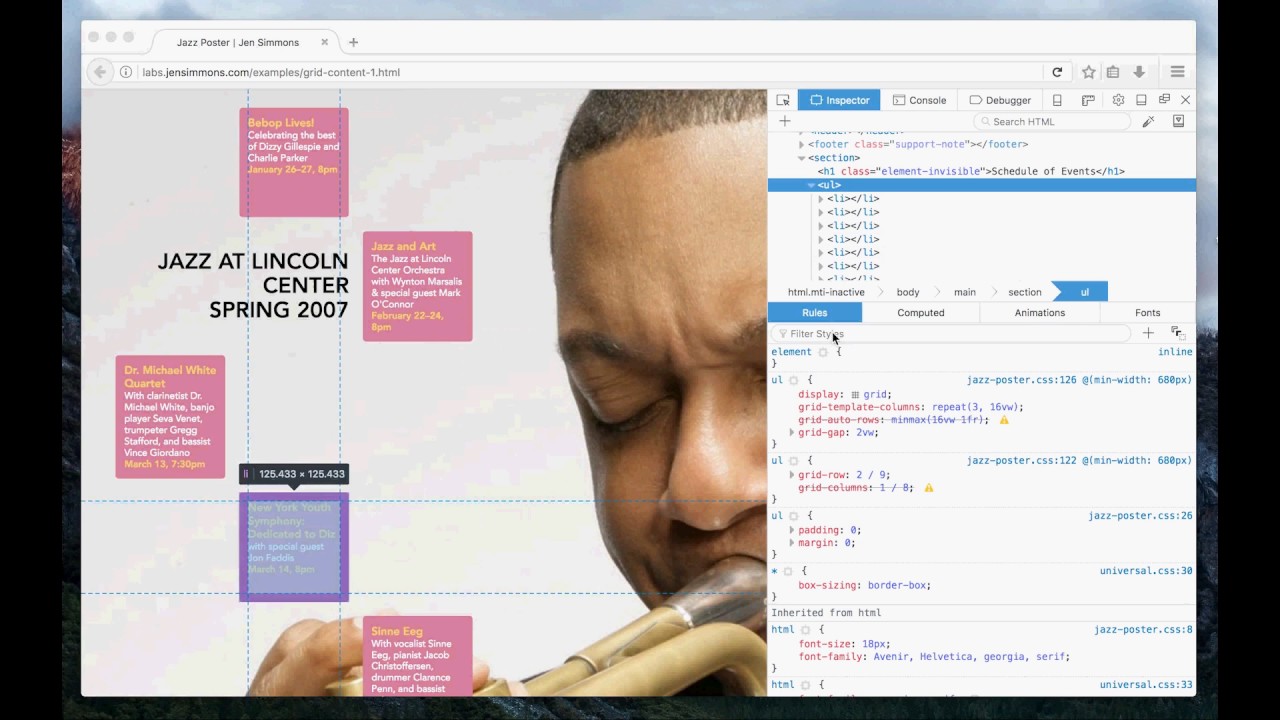Click the 'section' breadcrumb
Viewport: 1280px width, 720px height.
pyautogui.click(x=1025, y=292)
